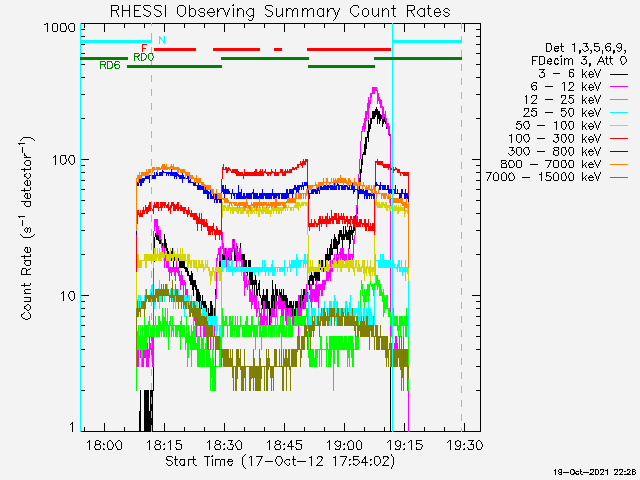Click the red line swatch for 100 - 300 keV

[x=619, y=139]
